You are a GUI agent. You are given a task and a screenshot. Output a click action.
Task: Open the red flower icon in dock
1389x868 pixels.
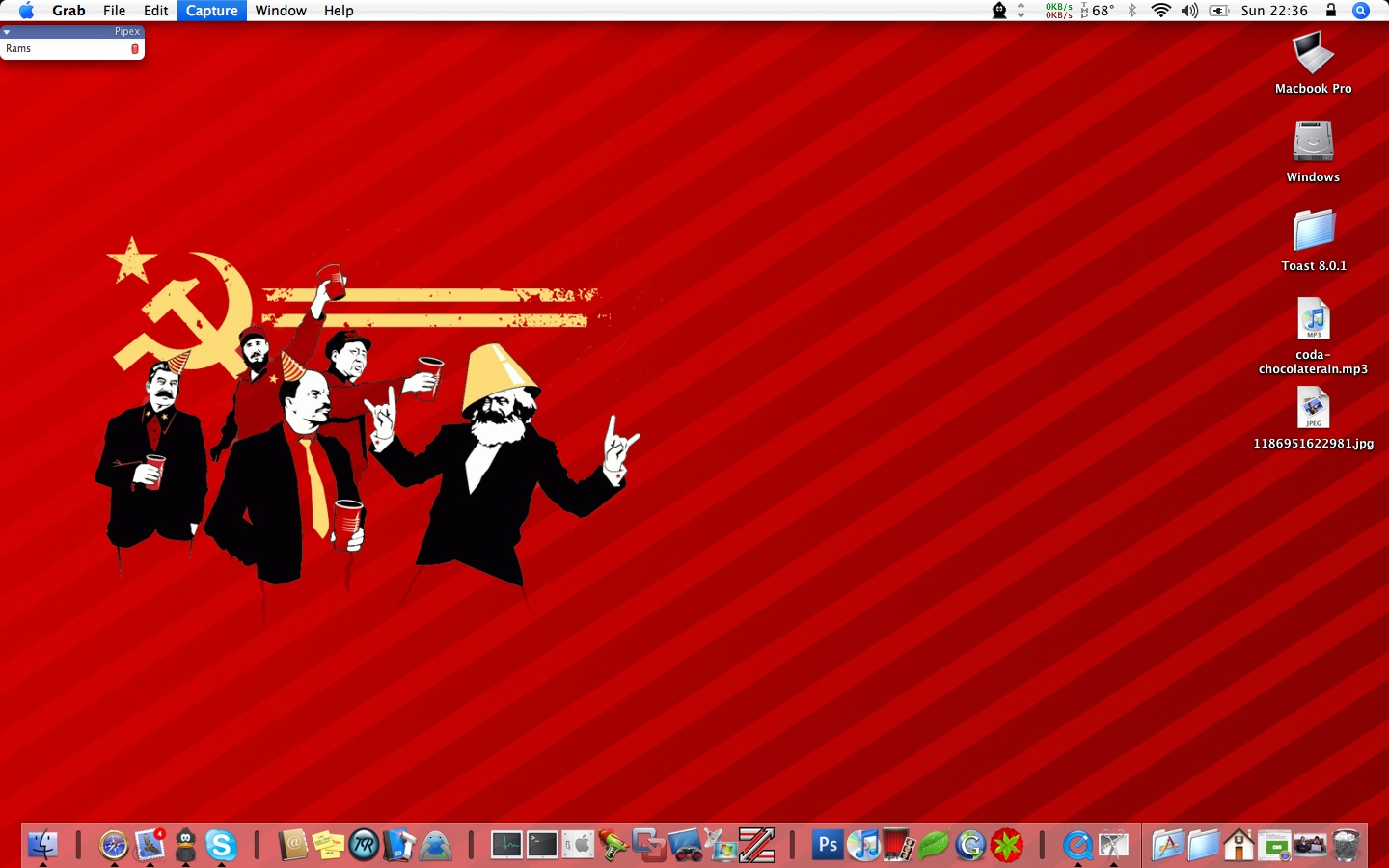(x=1006, y=846)
